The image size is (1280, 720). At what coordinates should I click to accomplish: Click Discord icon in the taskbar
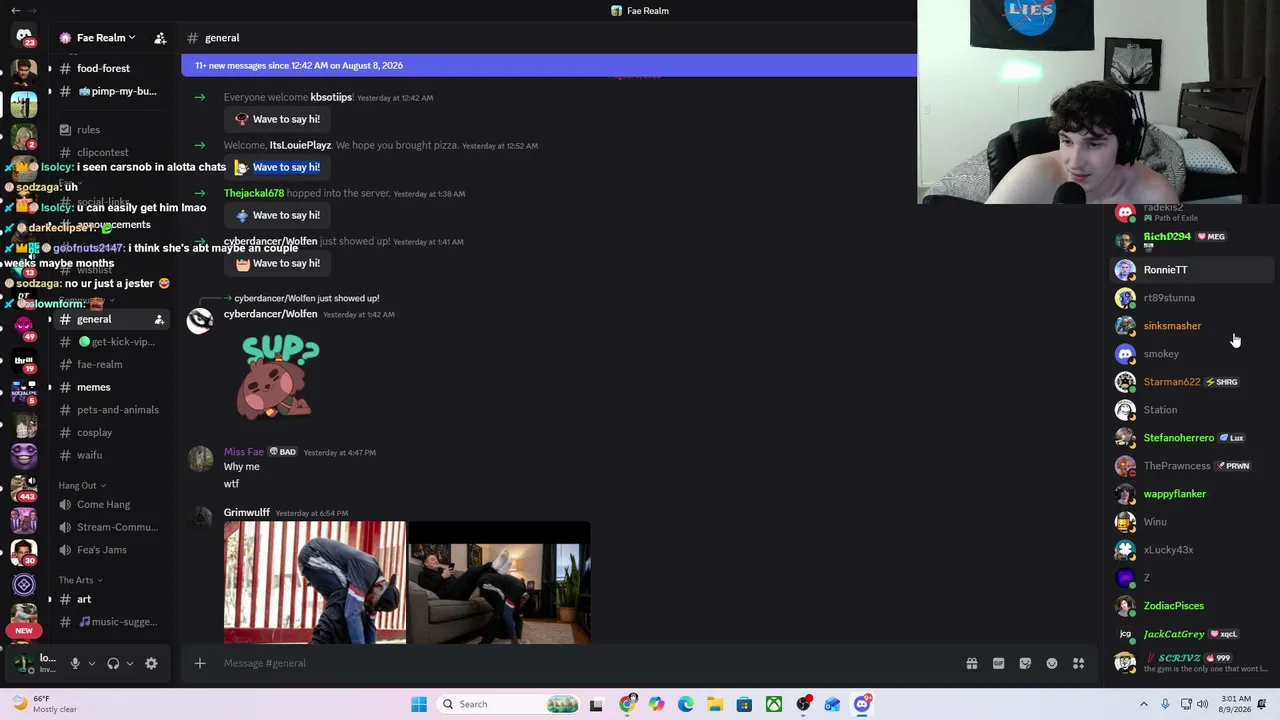pyautogui.click(x=862, y=704)
